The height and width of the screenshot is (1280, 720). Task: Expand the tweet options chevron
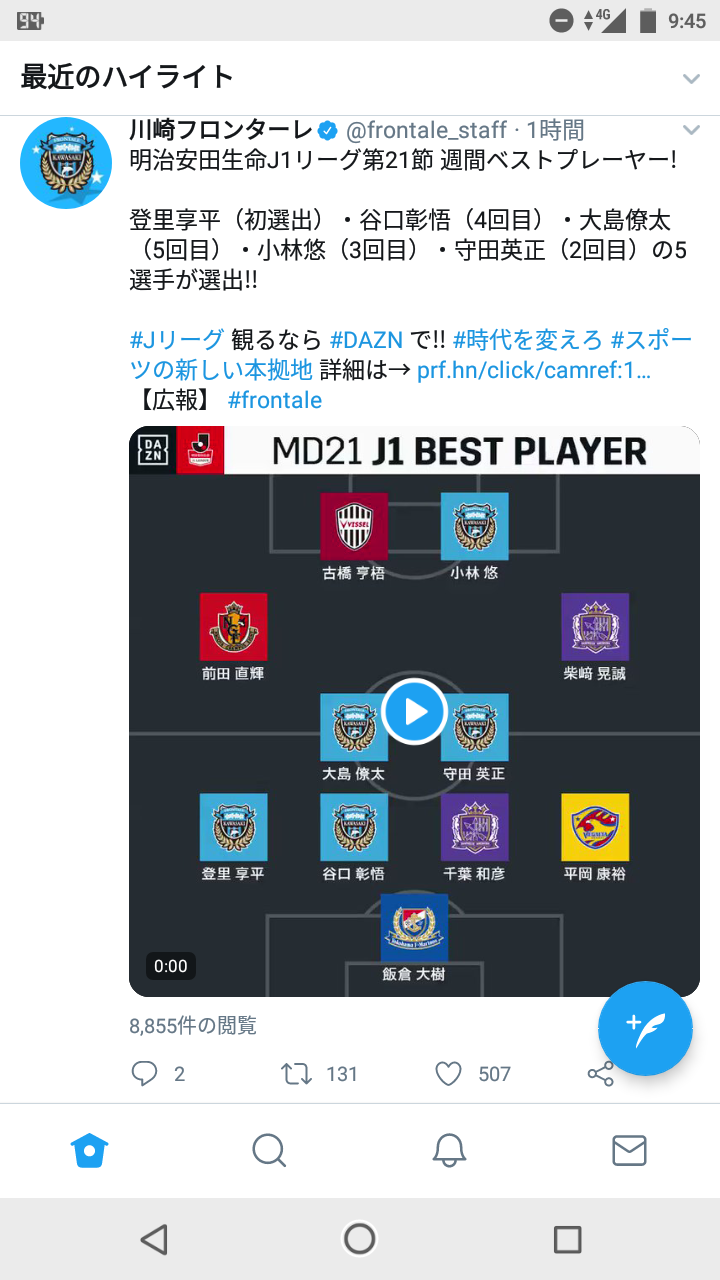click(691, 130)
